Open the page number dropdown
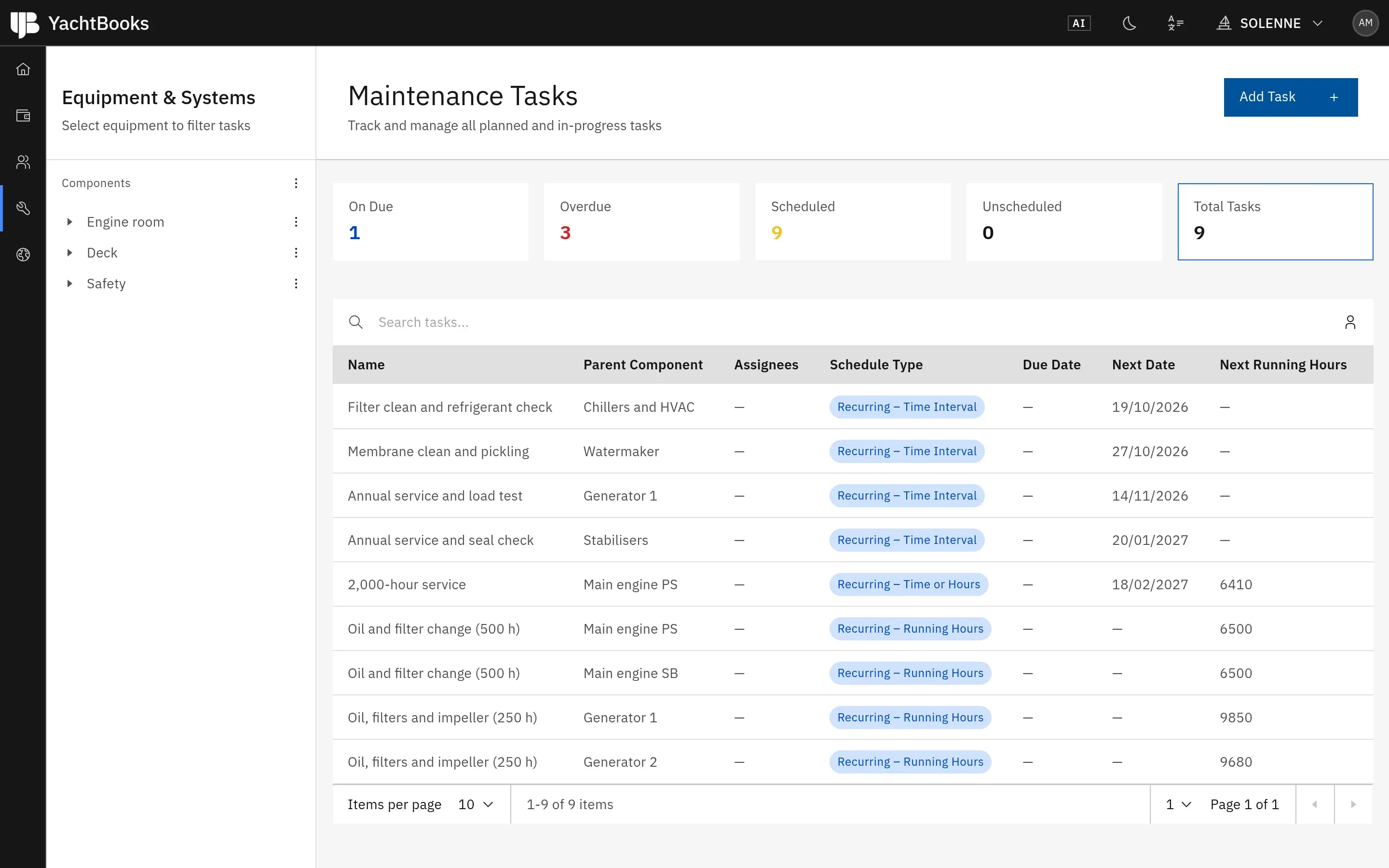Viewport: 1389px width, 868px height. tap(1178, 804)
